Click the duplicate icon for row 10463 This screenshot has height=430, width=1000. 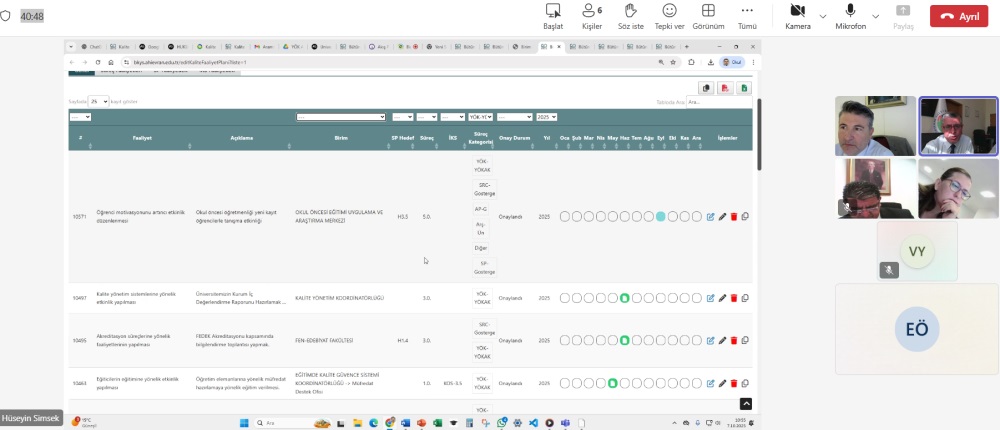click(x=745, y=383)
